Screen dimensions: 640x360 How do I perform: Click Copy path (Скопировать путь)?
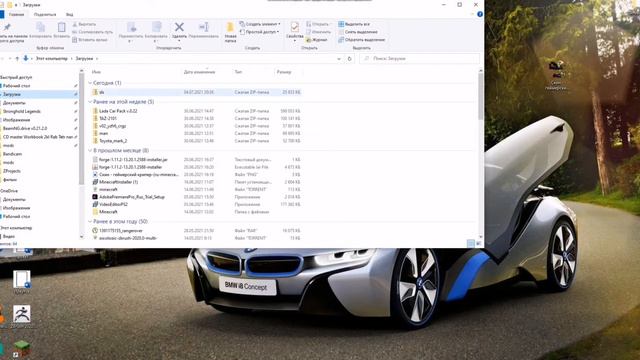[x=93, y=32]
